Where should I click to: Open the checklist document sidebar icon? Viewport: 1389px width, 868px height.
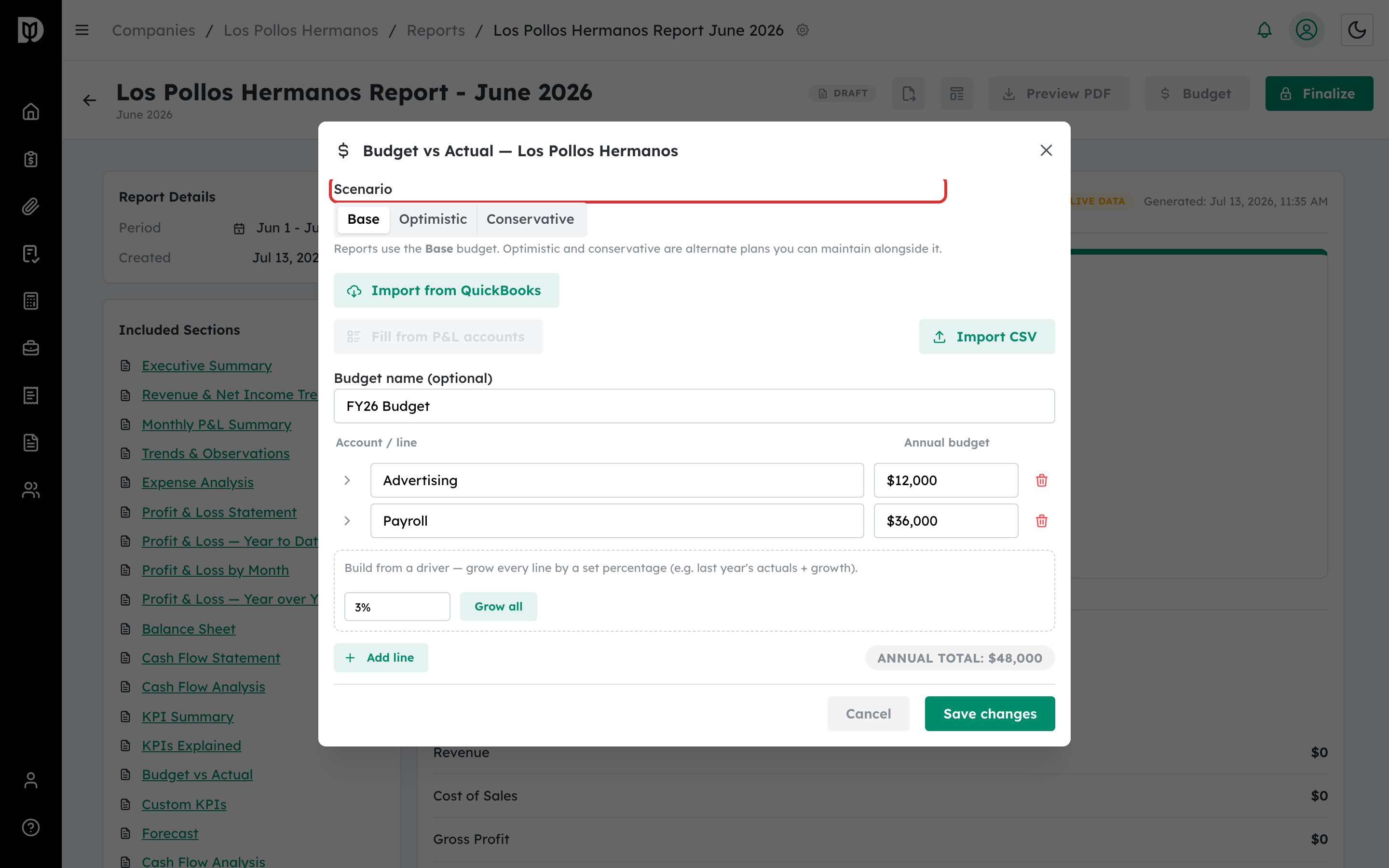[30, 254]
